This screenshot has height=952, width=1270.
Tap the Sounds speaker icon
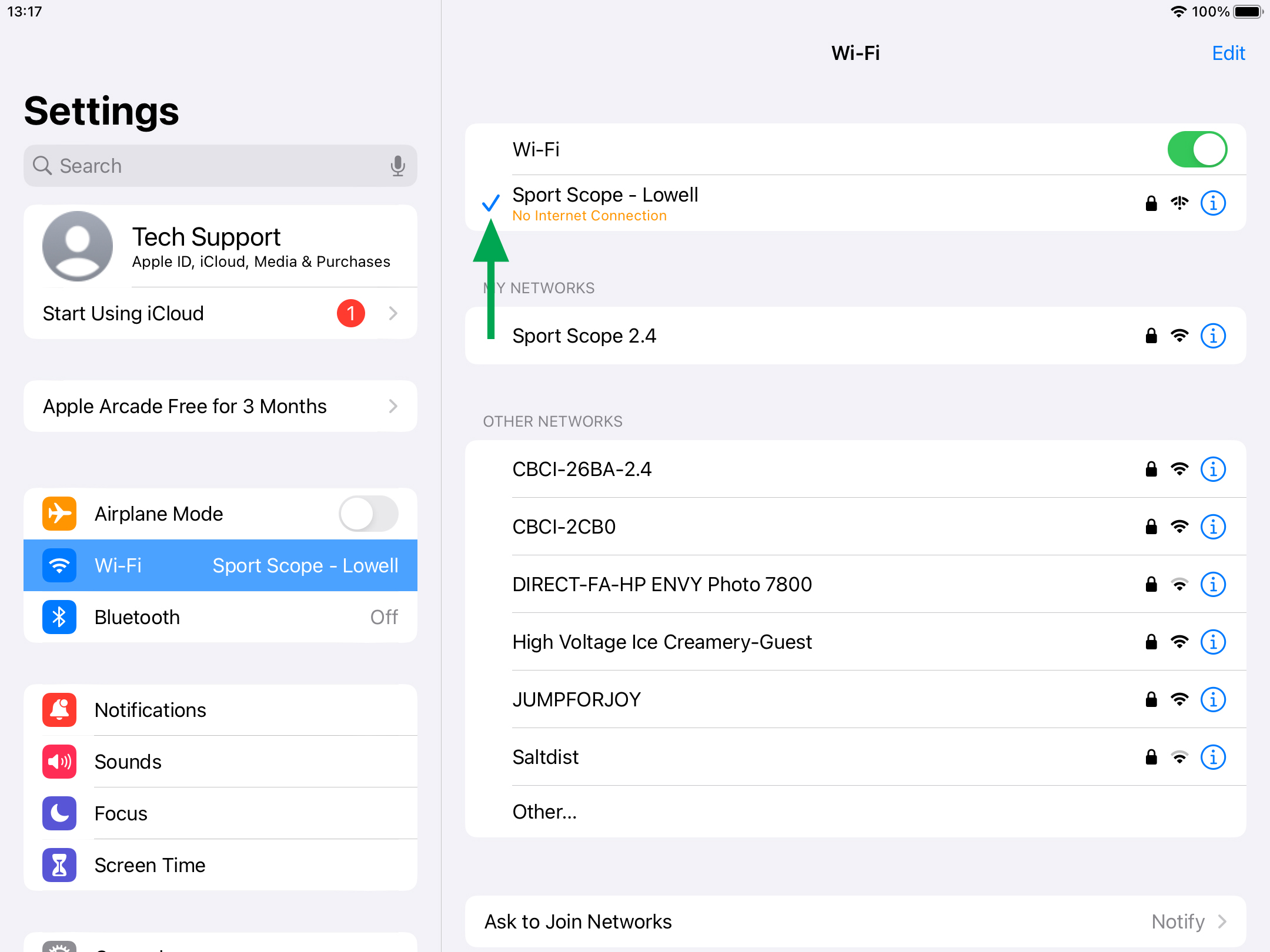click(x=59, y=762)
